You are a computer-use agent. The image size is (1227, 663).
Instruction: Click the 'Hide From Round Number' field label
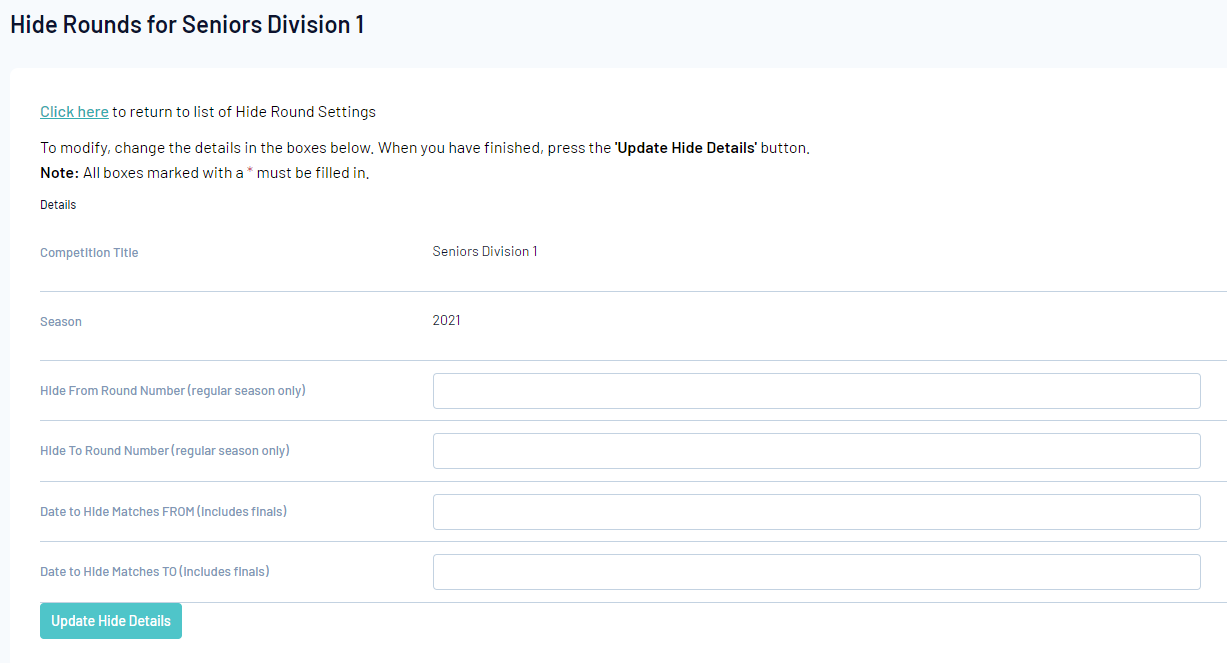173,391
